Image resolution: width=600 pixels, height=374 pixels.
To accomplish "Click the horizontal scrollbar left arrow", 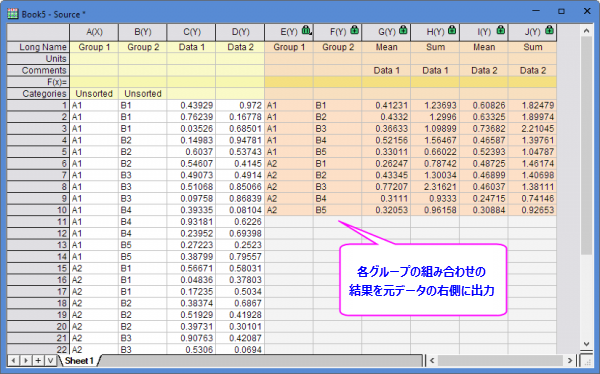I will pos(432,360).
